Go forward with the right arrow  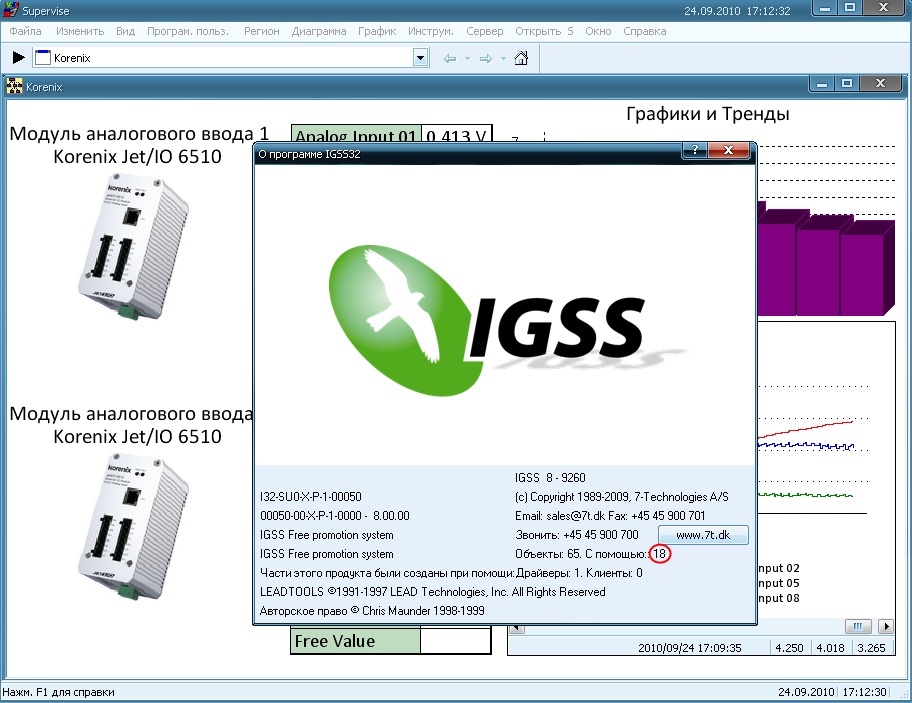486,59
